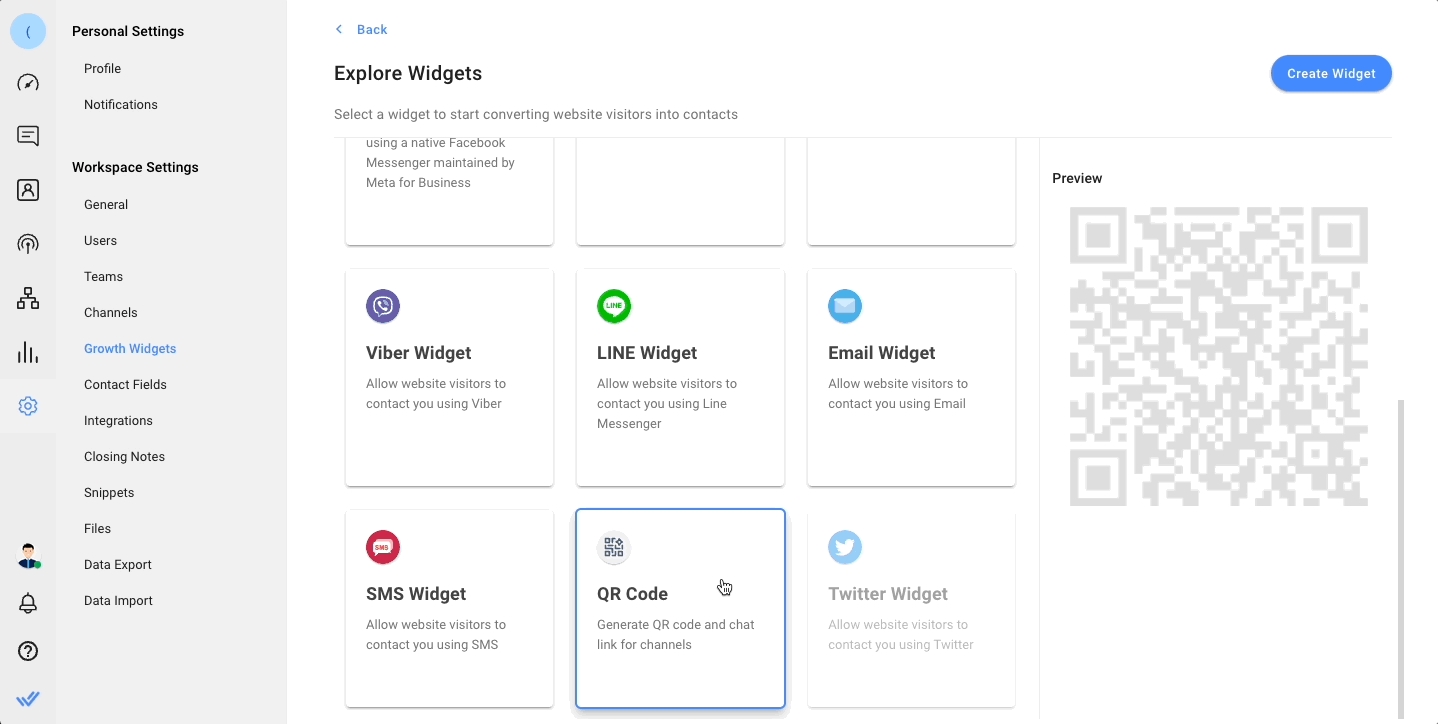
Task: Click the settings gear icon in sidebar
Action: click(28, 406)
